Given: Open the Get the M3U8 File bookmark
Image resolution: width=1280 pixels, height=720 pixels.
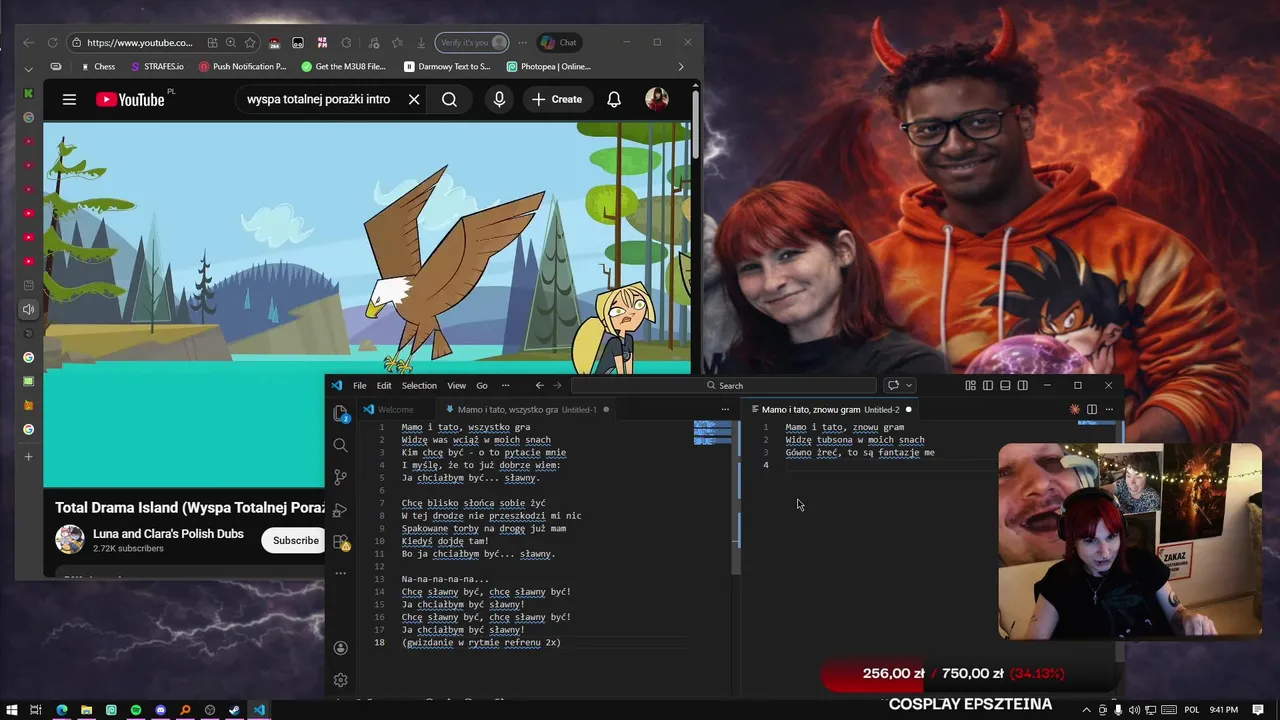Looking at the screenshot, I should pyautogui.click(x=343, y=67).
